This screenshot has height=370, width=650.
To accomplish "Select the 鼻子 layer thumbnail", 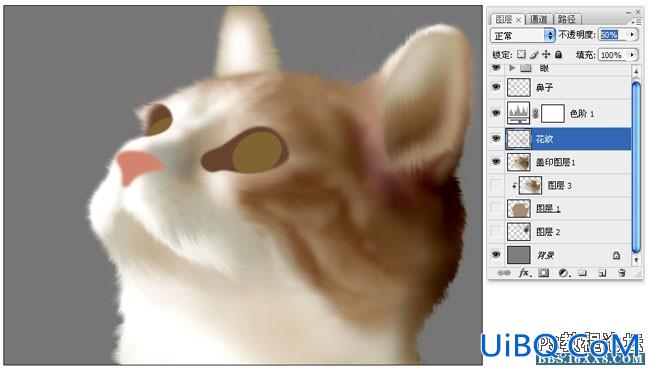I will (x=518, y=87).
